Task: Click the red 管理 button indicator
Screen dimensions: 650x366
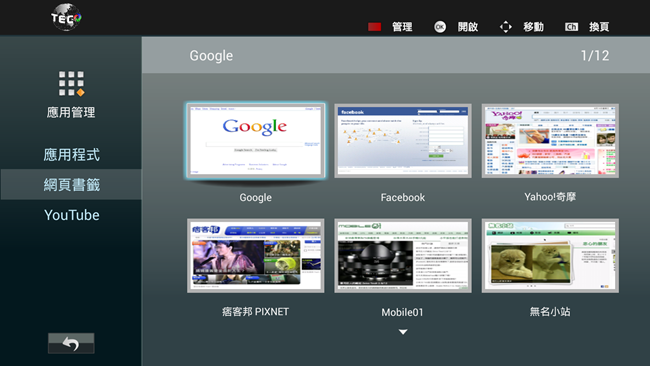Action: 374,27
